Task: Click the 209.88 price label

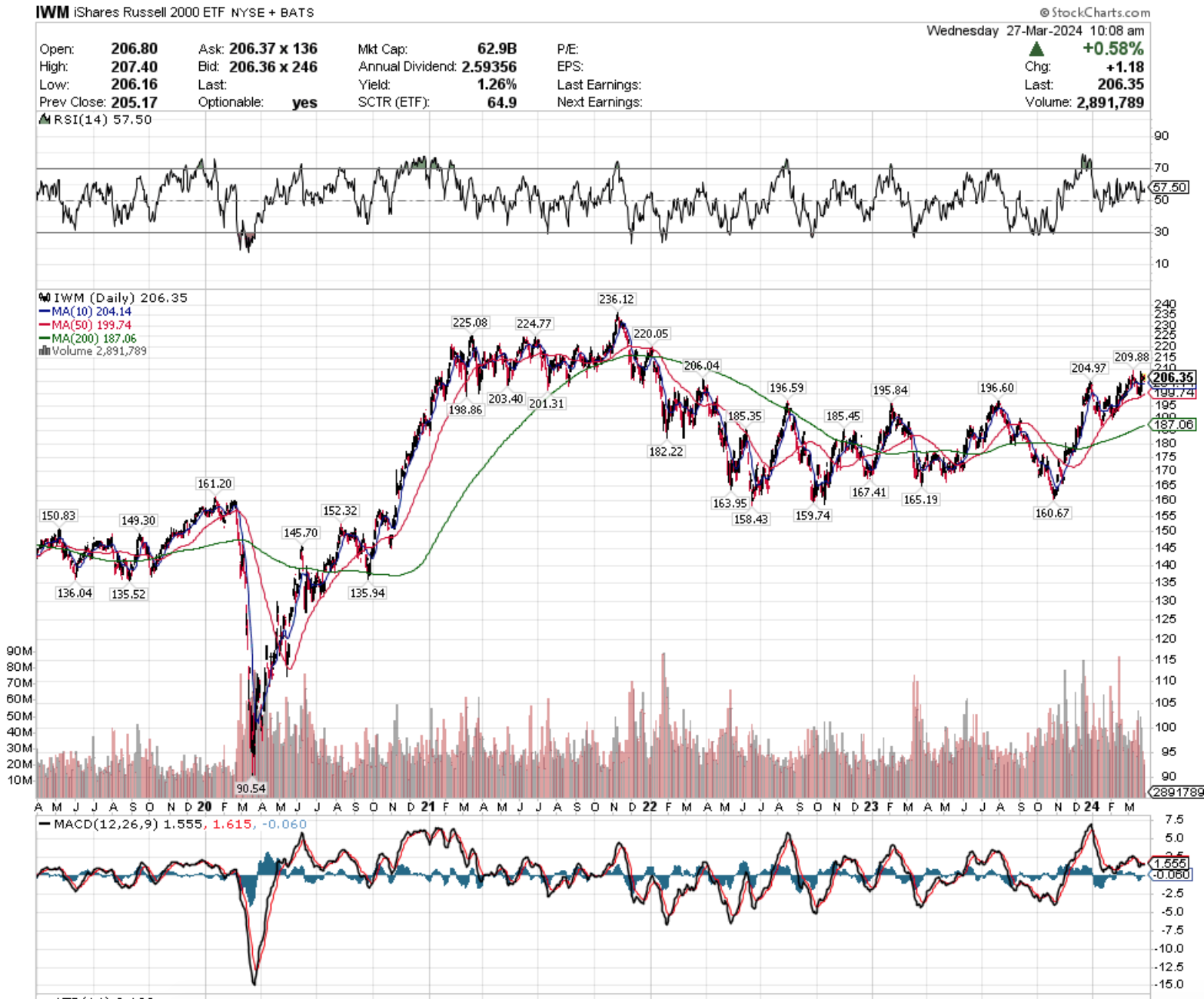Action: click(1132, 357)
